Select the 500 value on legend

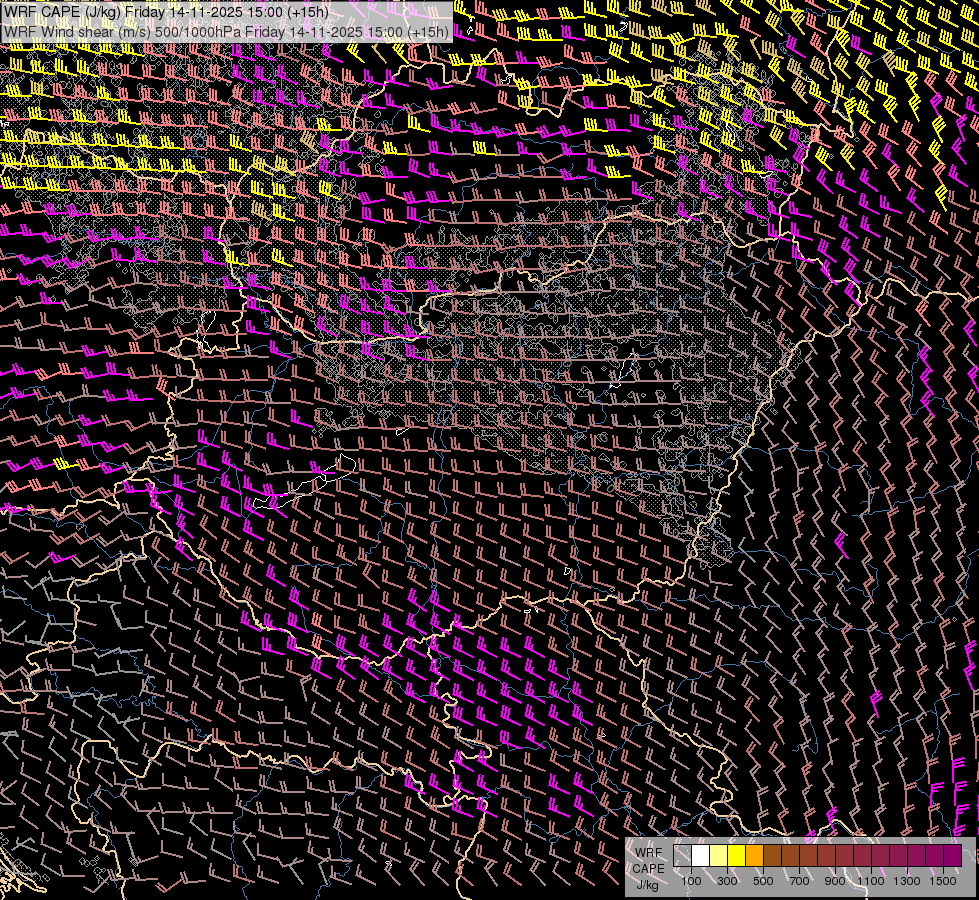coord(763,881)
